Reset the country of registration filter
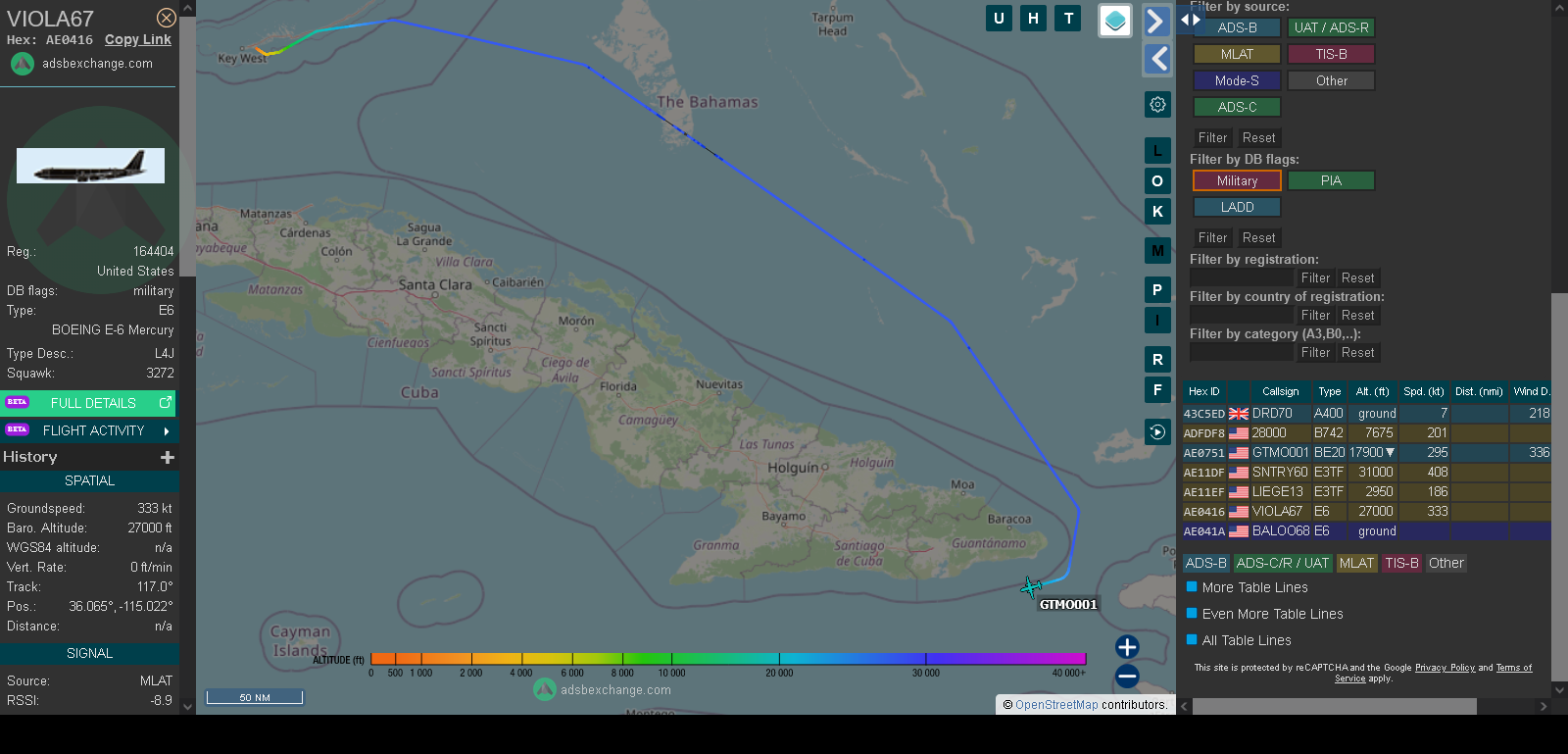Viewport: 1568px width, 754px height. click(1357, 316)
